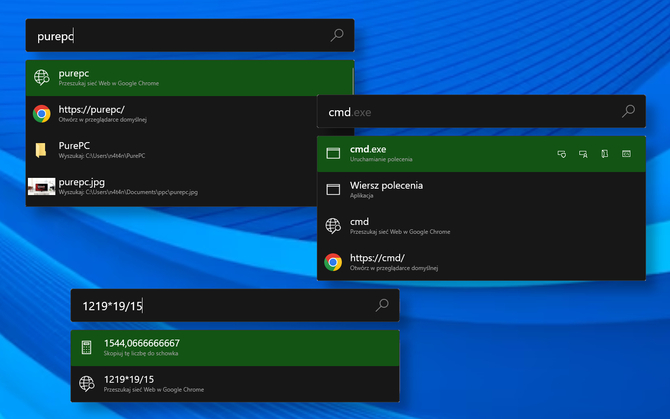Search the web for 1219*19/15 in Google Chrome

(235, 384)
